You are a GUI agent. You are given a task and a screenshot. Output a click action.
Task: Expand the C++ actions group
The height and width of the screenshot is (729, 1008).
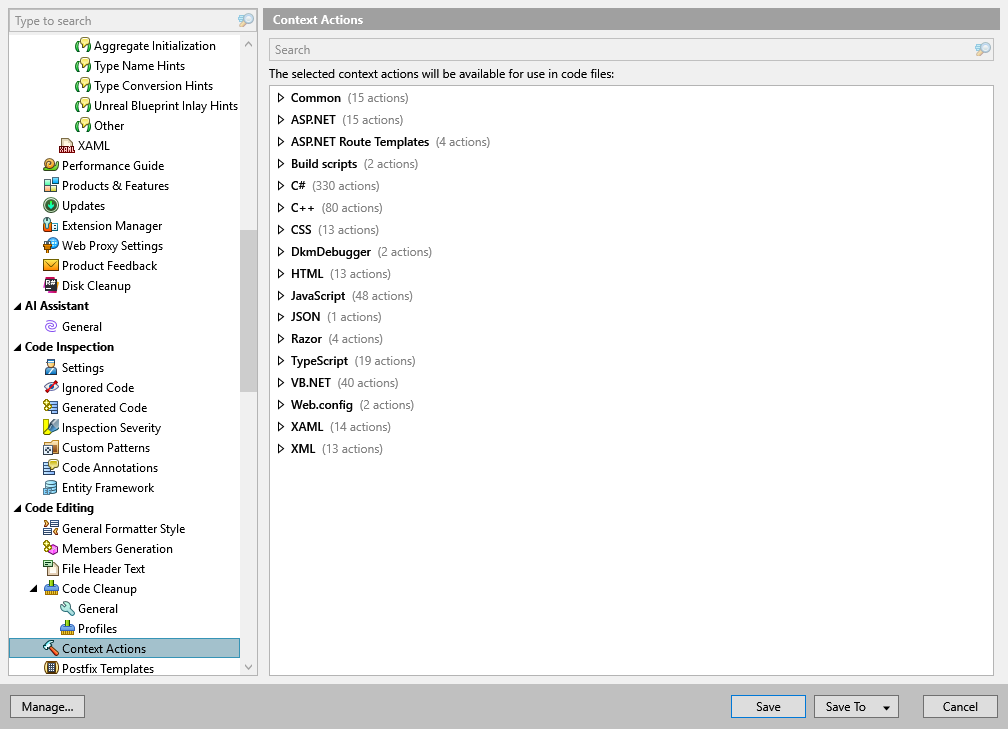280,208
